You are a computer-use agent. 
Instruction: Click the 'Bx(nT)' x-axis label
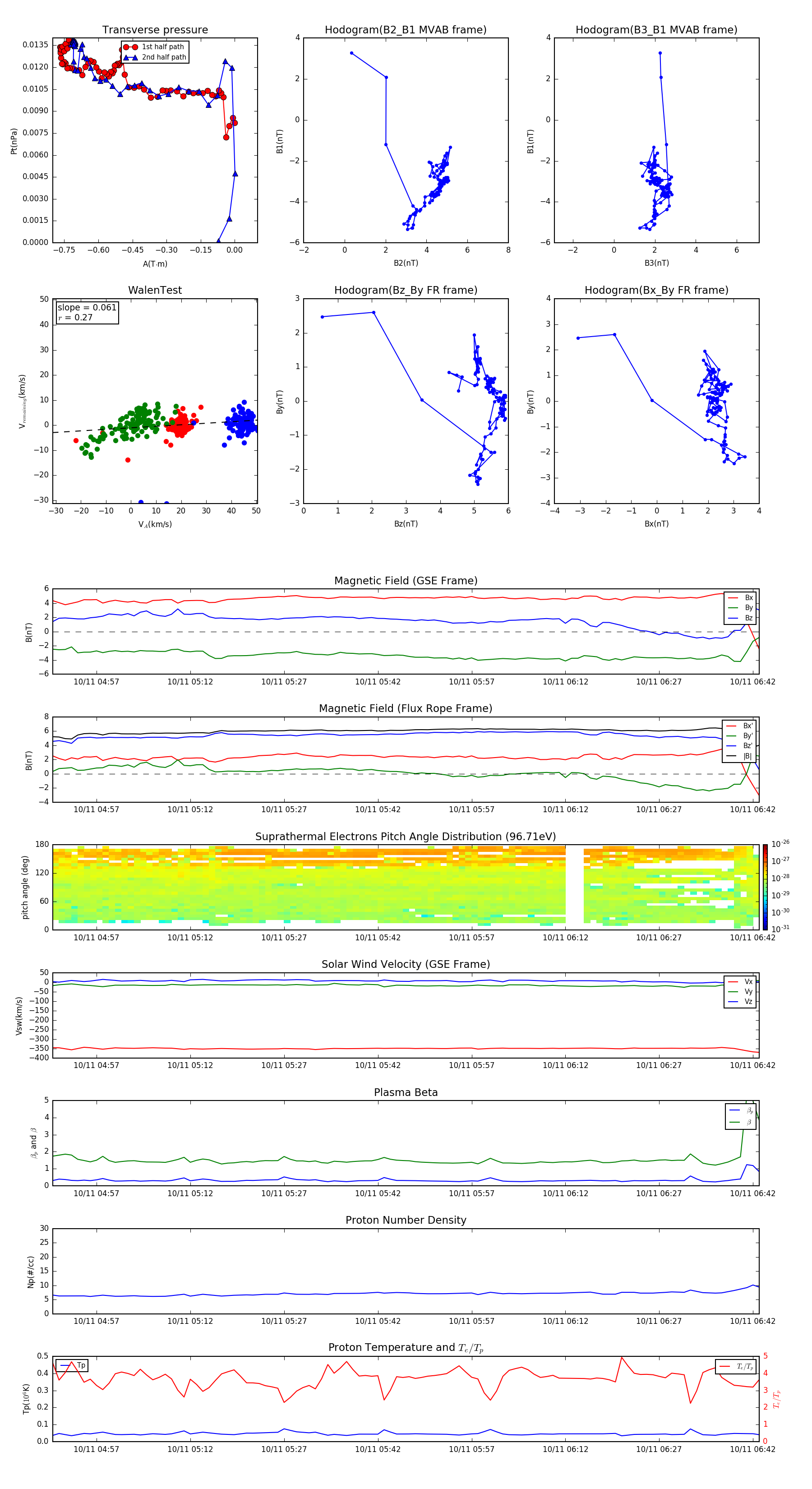pyautogui.click(x=656, y=524)
